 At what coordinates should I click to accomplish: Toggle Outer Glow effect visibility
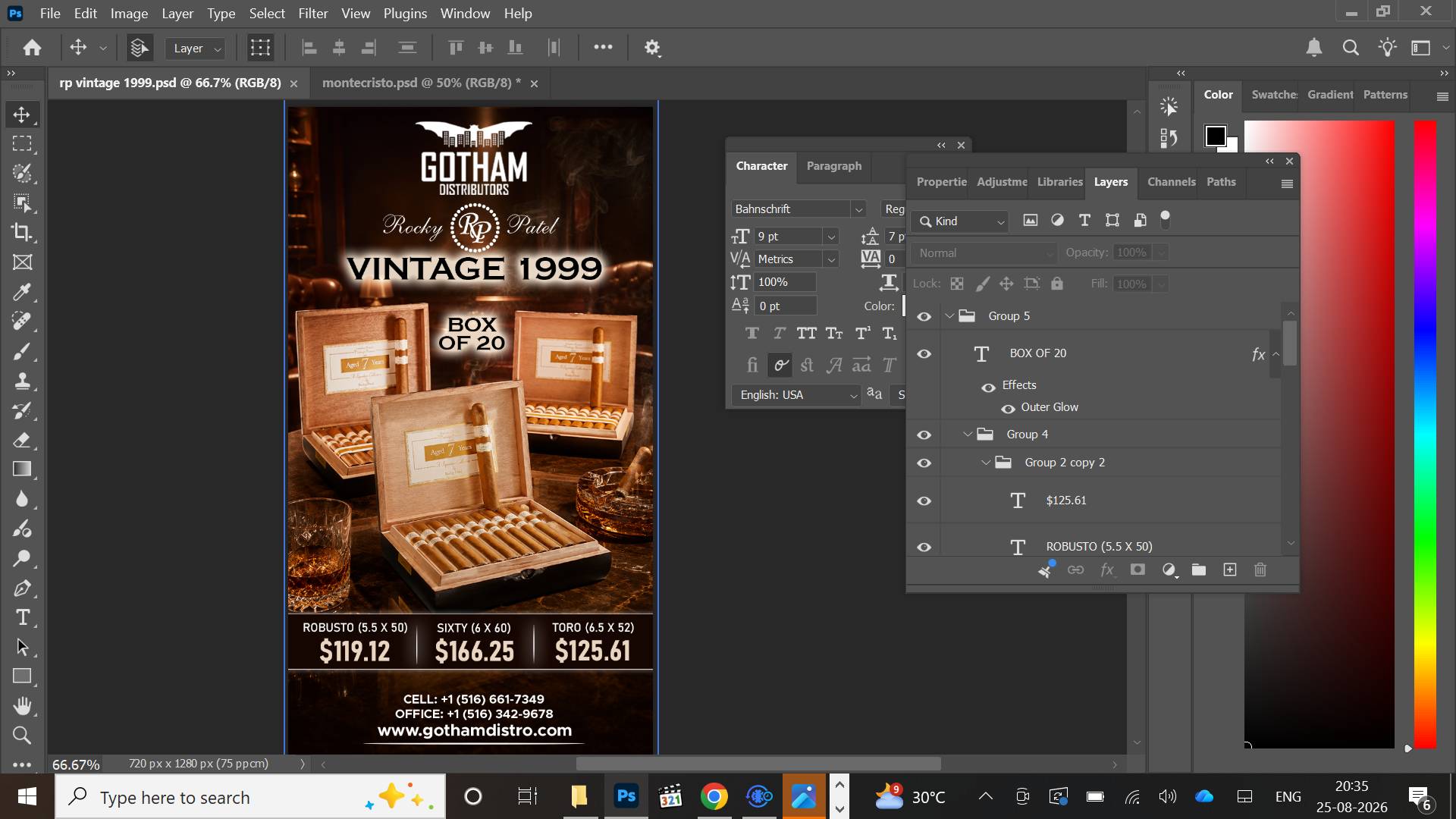click(1008, 409)
